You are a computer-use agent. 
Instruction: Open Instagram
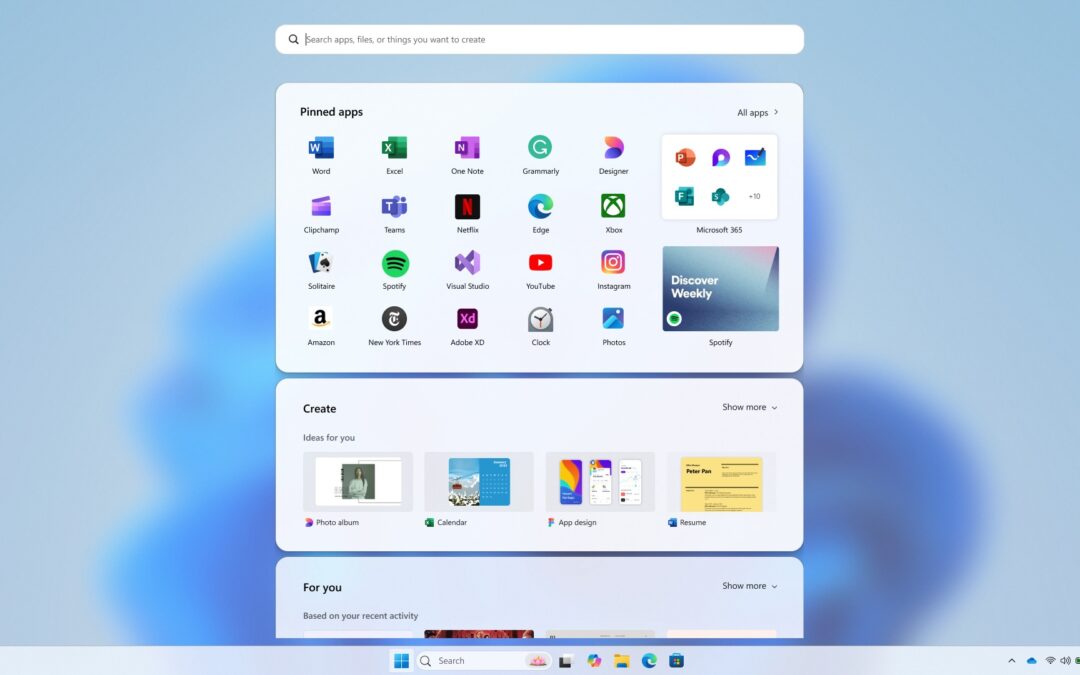[x=613, y=262]
